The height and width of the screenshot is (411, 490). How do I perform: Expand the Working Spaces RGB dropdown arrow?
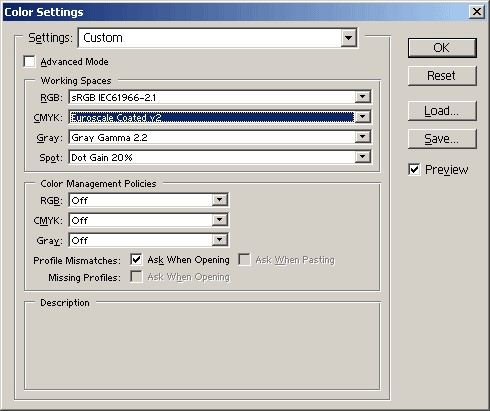(363, 97)
